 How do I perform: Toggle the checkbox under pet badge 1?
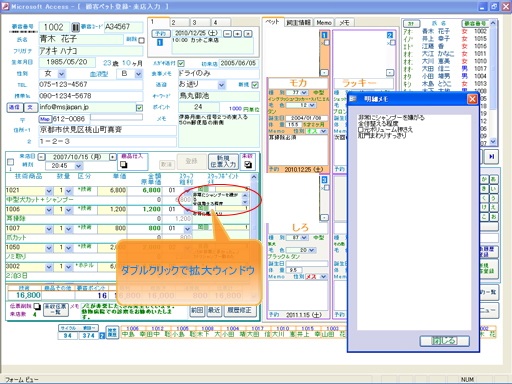(327, 43)
